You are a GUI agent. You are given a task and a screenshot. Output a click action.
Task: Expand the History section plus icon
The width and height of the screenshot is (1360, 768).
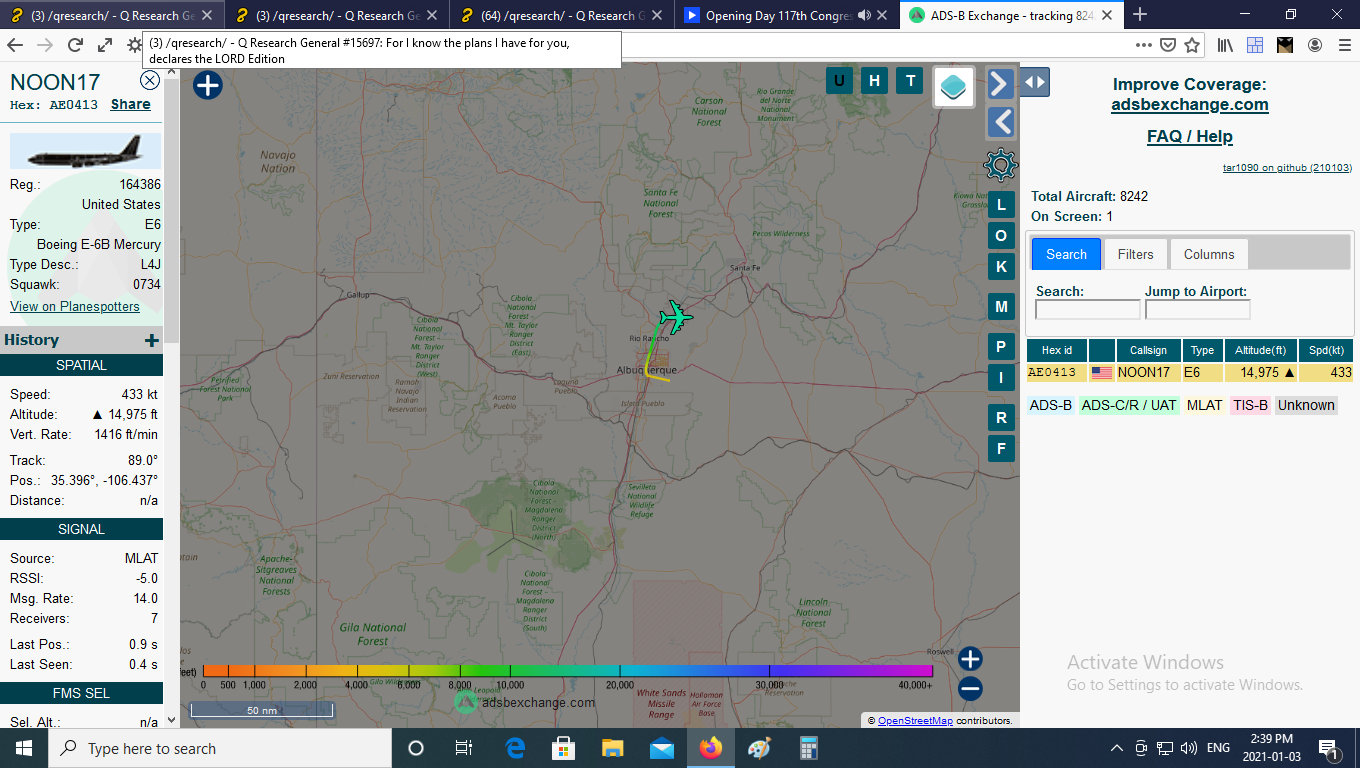pos(152,340)
